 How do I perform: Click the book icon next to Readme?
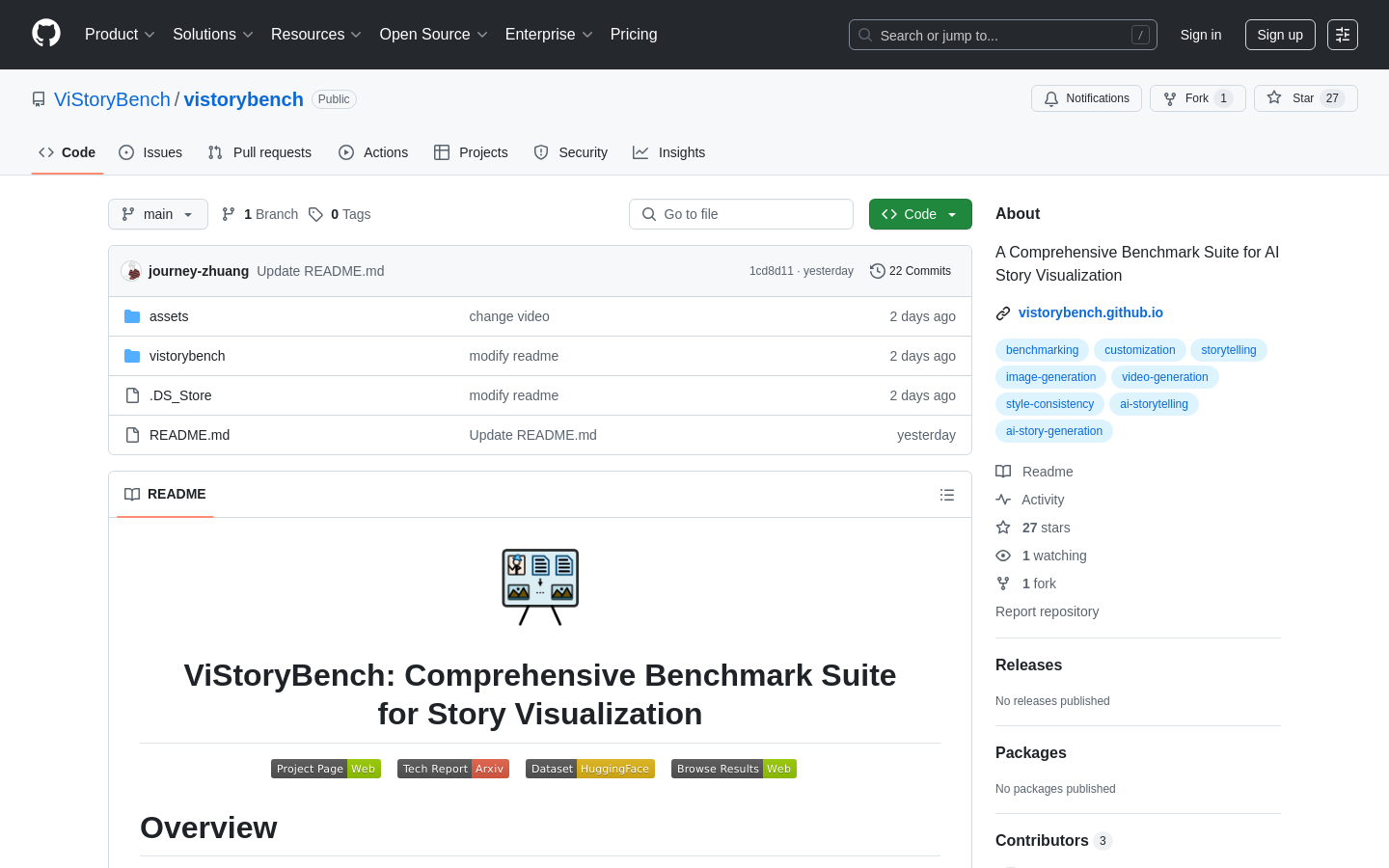tap(1003, 472)
